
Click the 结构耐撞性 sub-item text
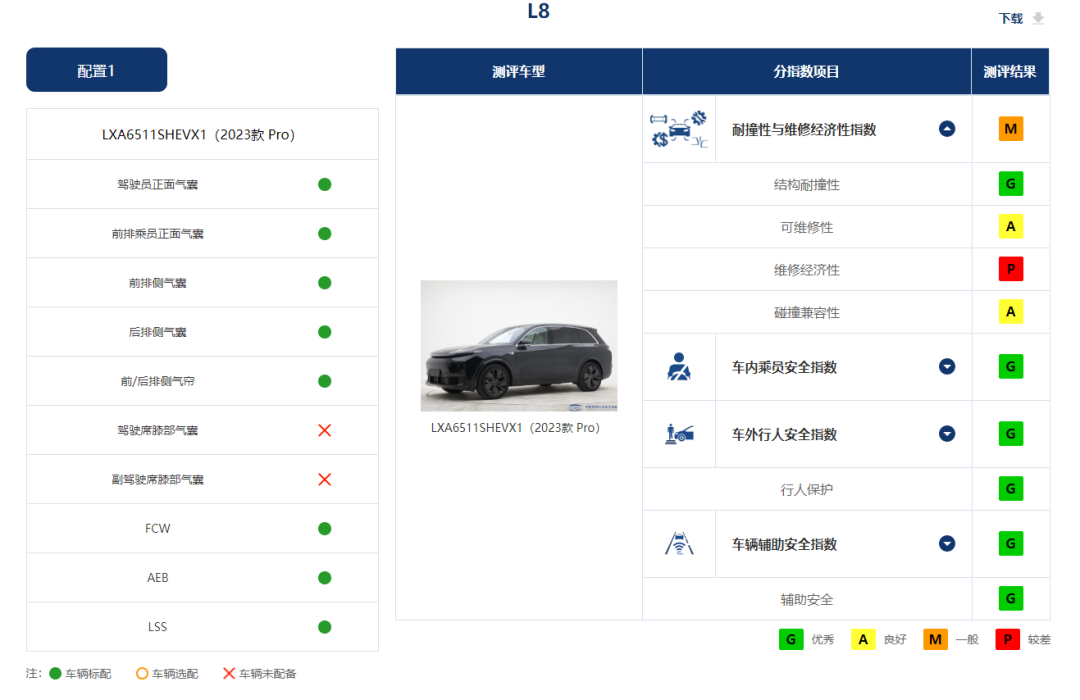coord(807,185)
